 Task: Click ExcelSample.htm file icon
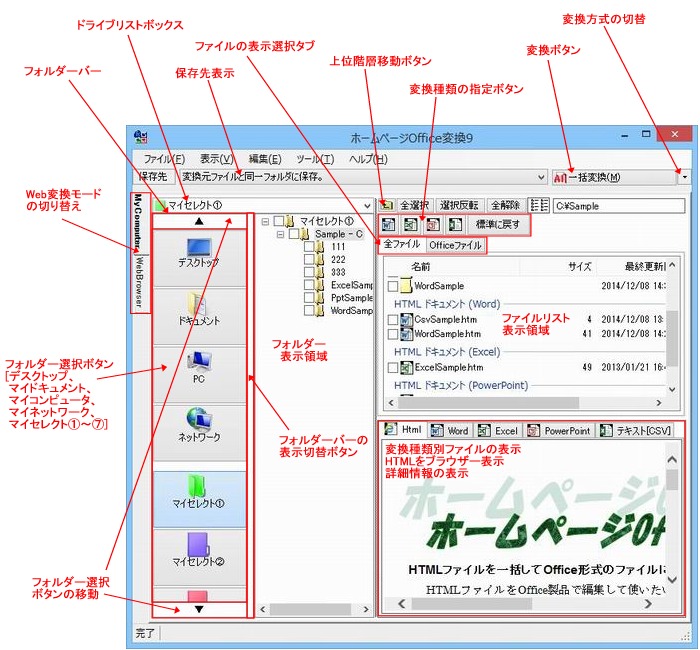[x=406, y=367]
